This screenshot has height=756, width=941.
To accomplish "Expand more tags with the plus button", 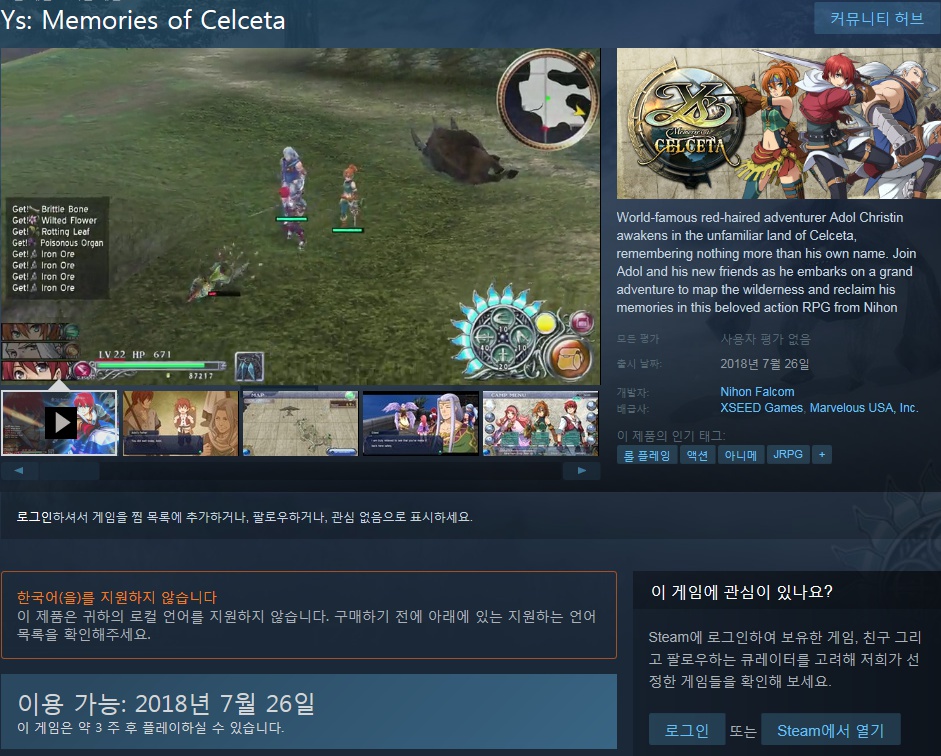I will 822,455.
